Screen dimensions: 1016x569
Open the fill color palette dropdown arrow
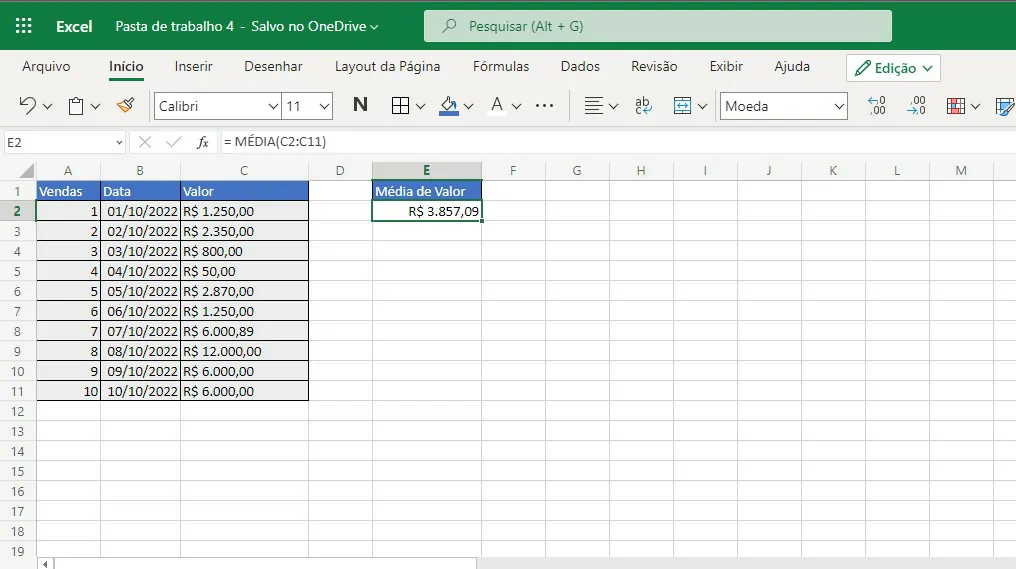click(468, 106)
